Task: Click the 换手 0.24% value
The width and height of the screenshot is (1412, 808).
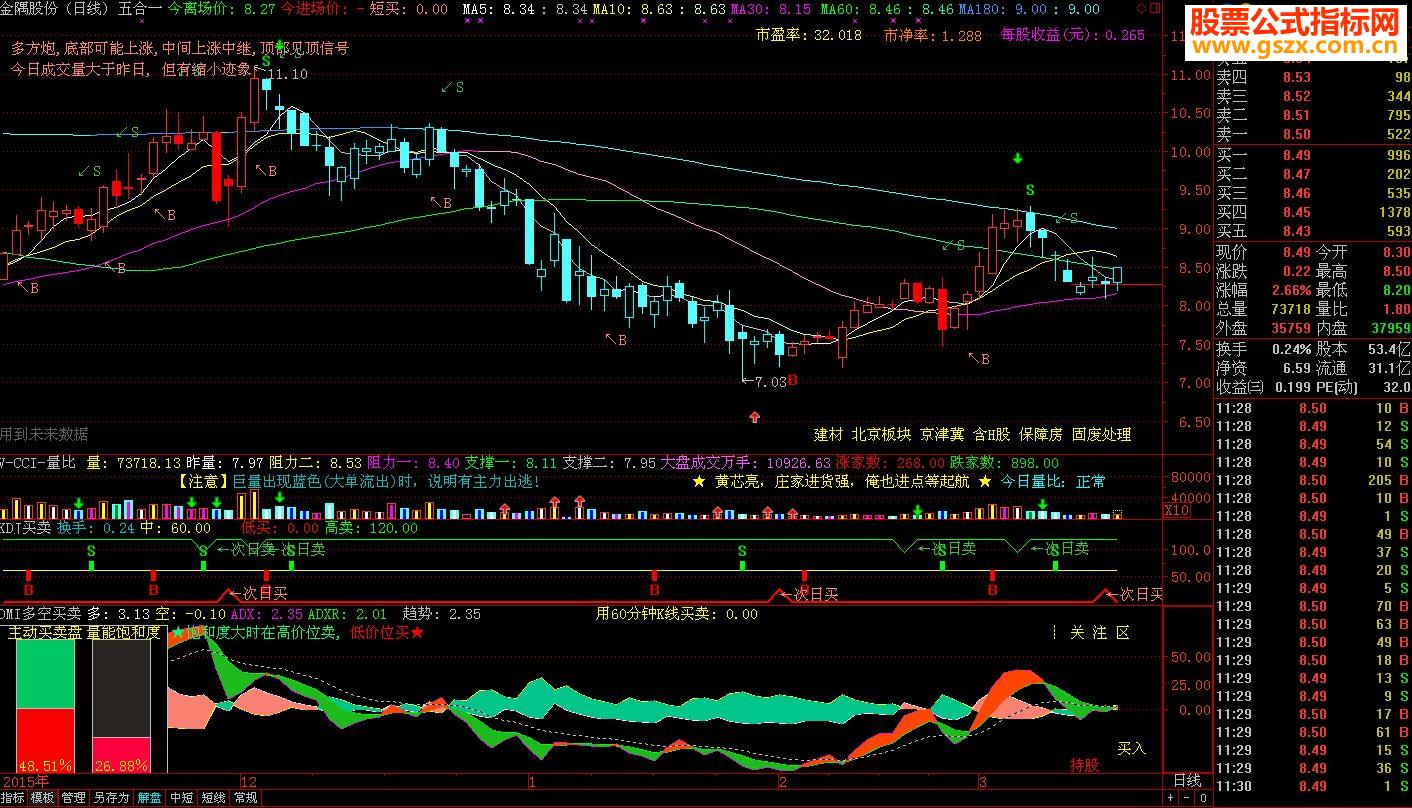Action: click(x=1291, y=349)
